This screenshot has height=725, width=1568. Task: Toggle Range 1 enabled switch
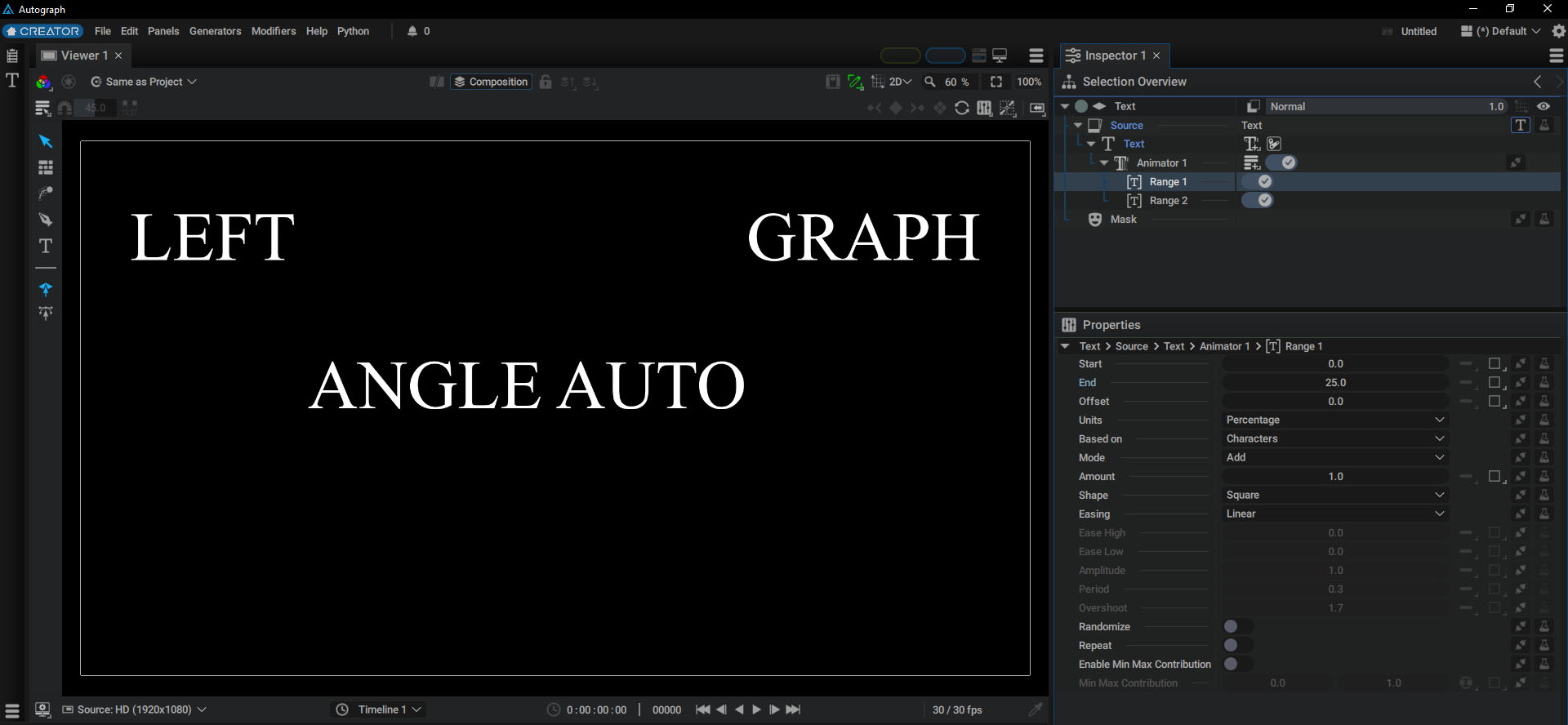1258,181
